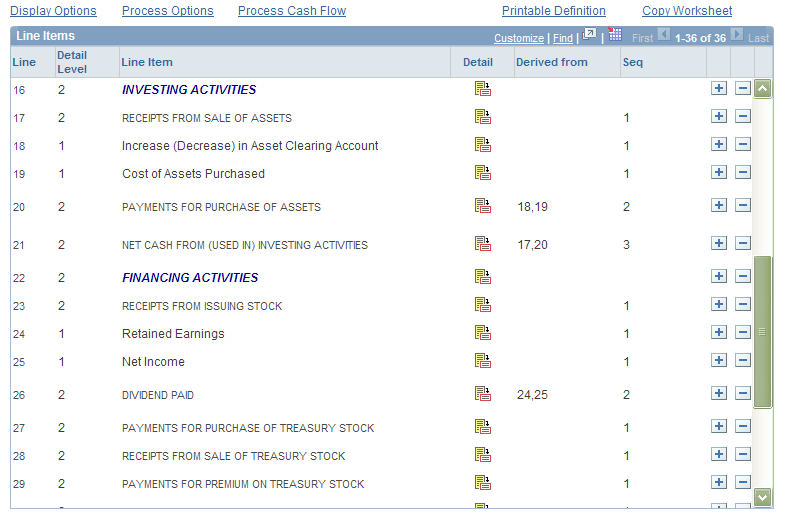Open the Process Options link

168,11
